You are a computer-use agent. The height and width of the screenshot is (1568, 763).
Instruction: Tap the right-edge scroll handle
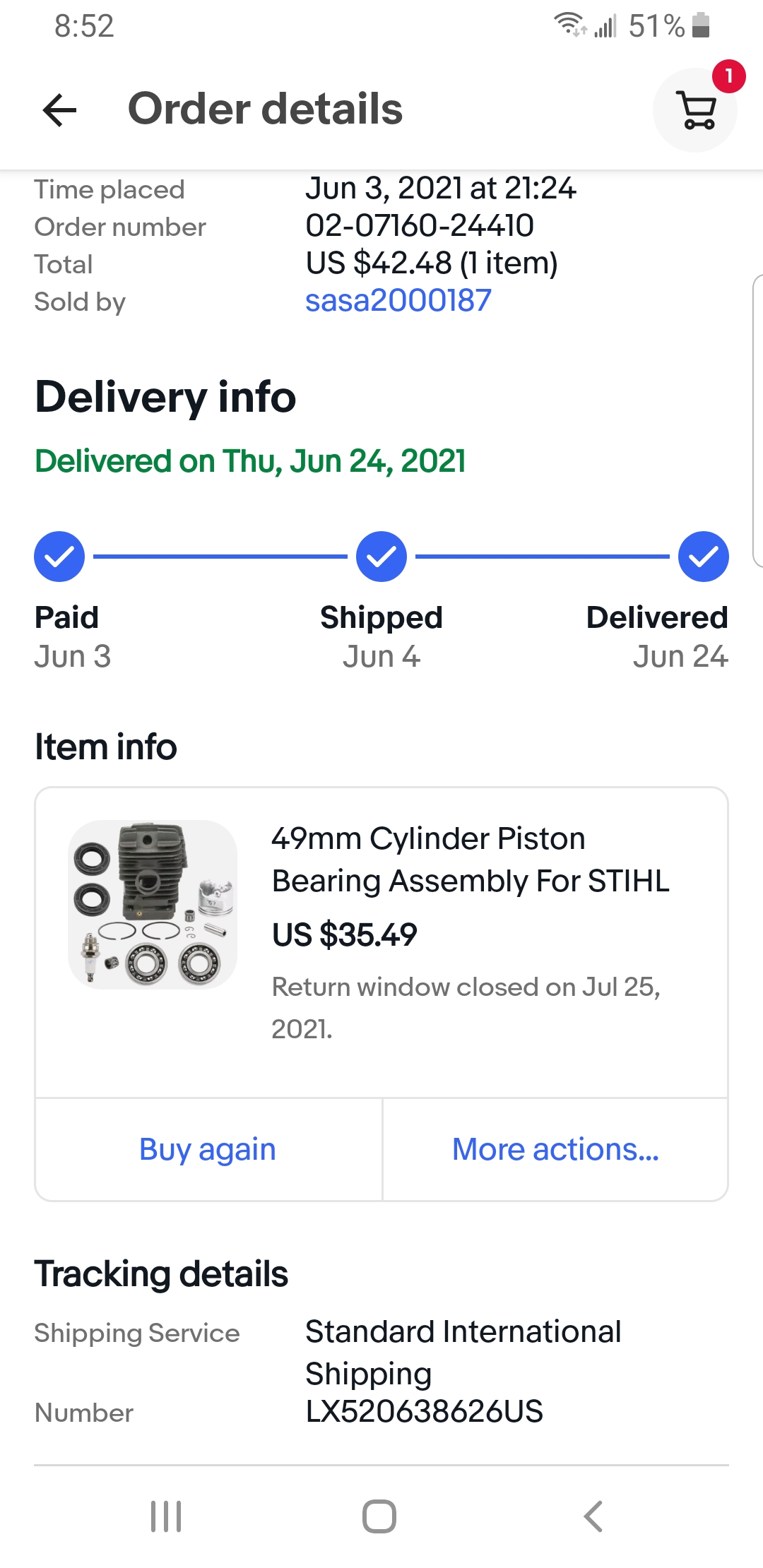(x=757, y=421)
